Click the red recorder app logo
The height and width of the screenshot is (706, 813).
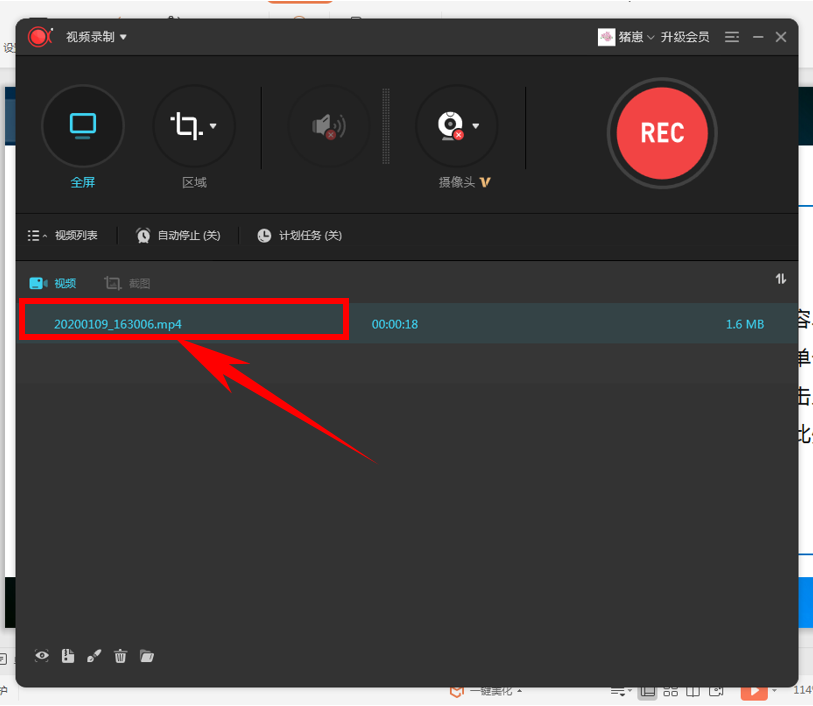click(x=40, y=37)
